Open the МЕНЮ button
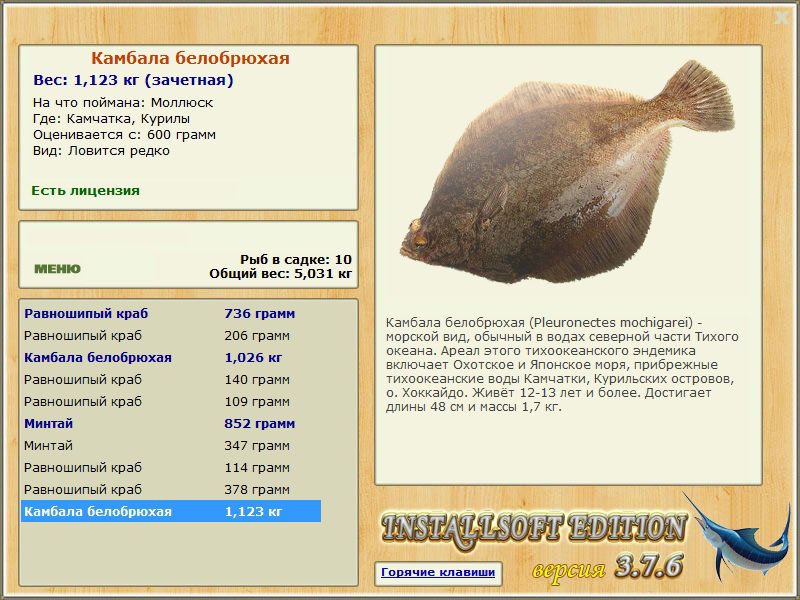This screenshot has width=800, height=600. (x=57, y=269)
